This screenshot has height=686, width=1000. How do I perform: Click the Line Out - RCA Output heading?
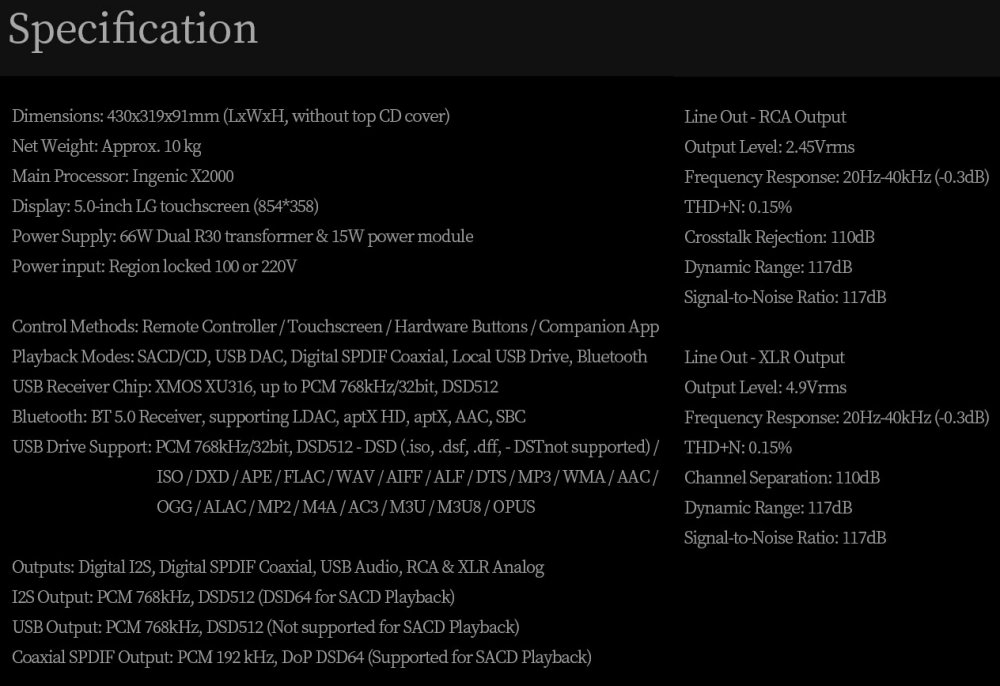click(x=765, y=117)
